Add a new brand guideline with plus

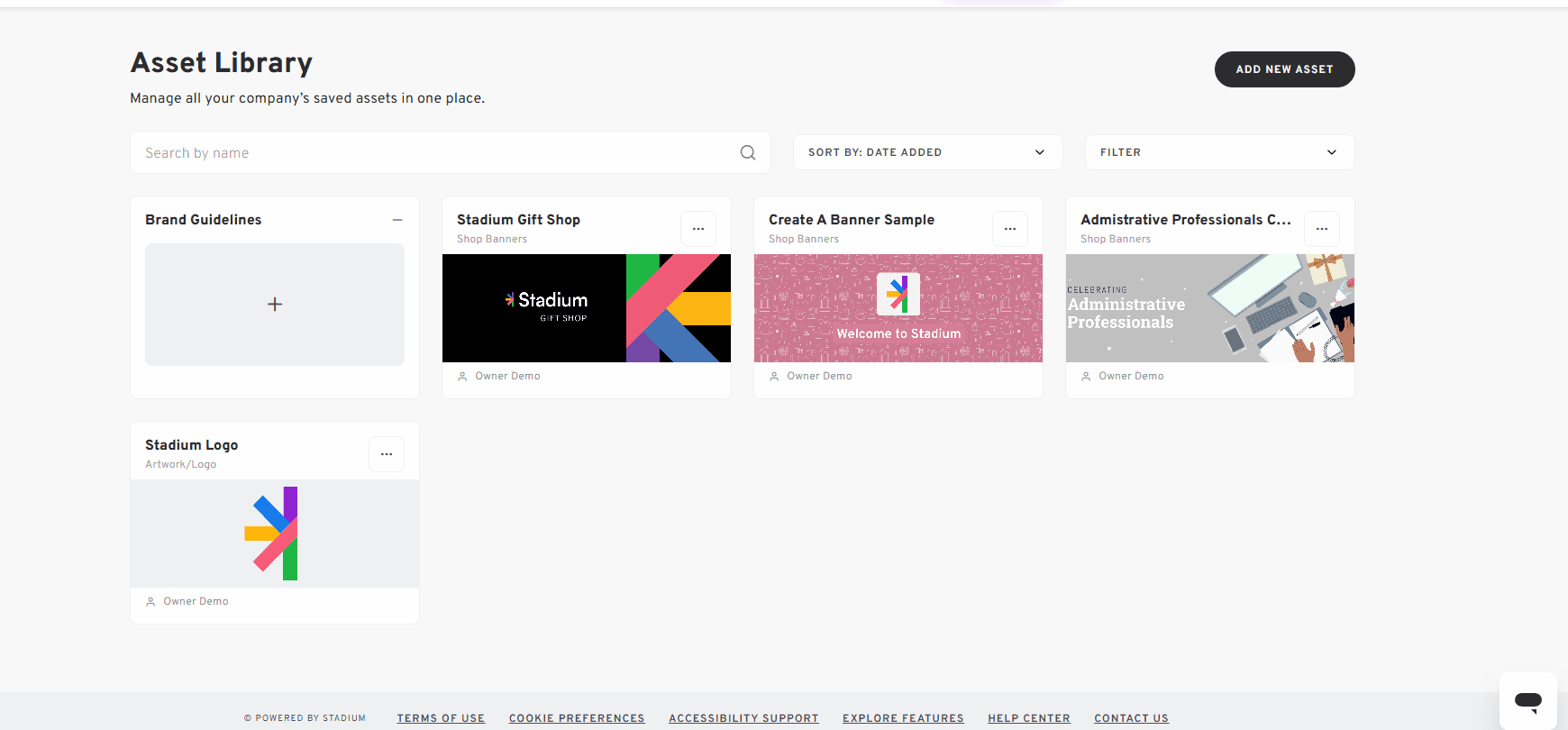click(x=275, y=305)
